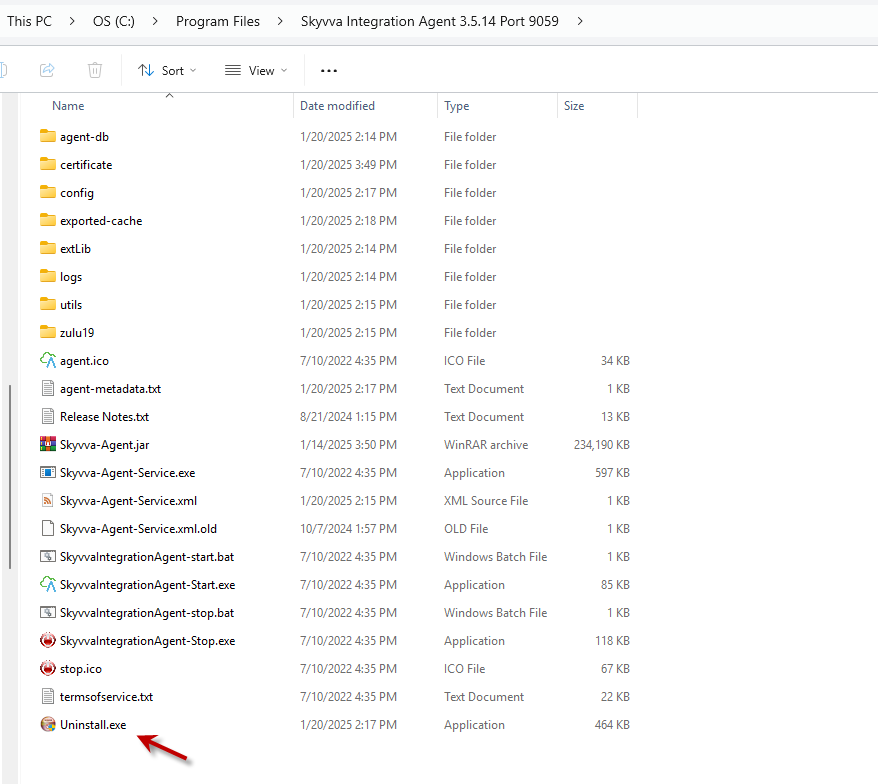Select the stop.ico red icon
This screenshot has width=878, height=784.
click(48, 669)
